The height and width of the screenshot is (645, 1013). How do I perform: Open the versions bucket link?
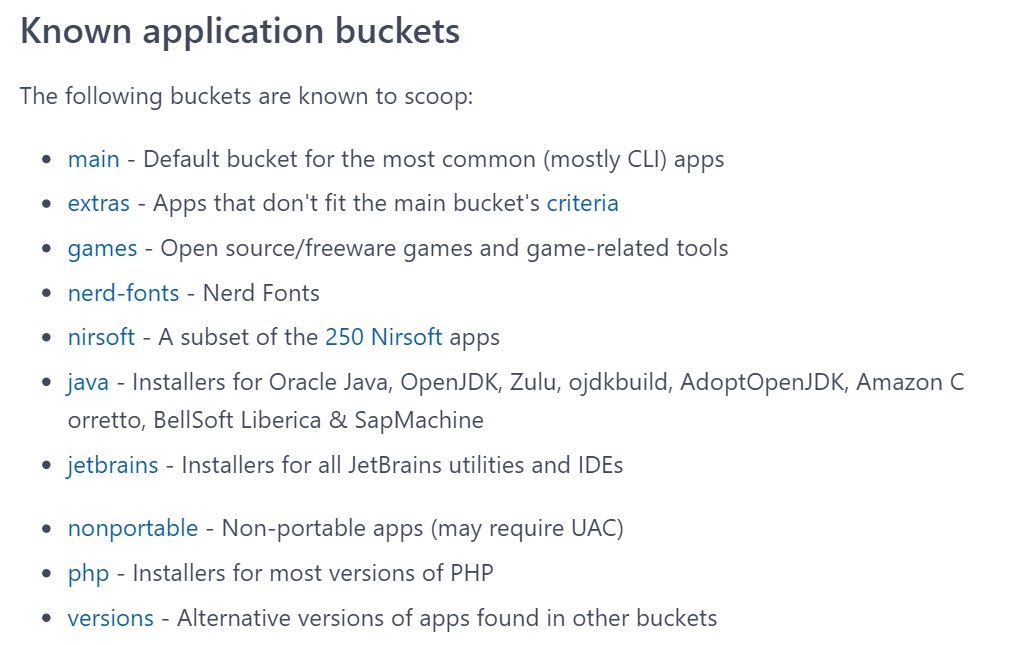tap(111, 619)
